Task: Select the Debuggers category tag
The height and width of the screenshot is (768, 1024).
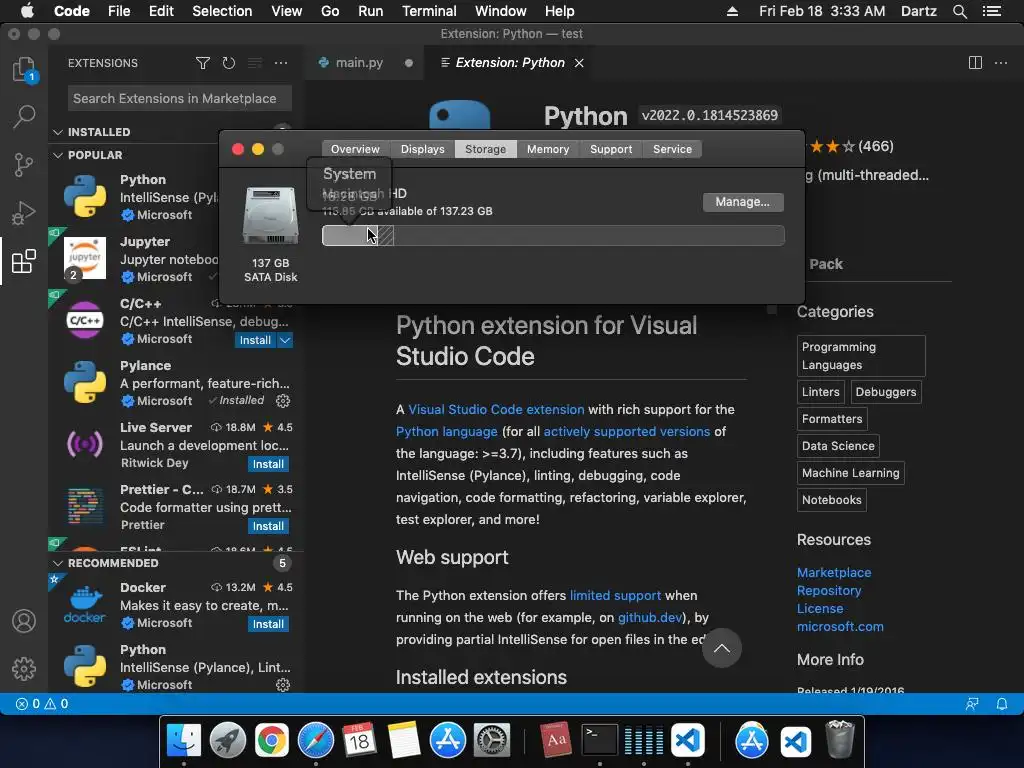Action: coord(886,392)
